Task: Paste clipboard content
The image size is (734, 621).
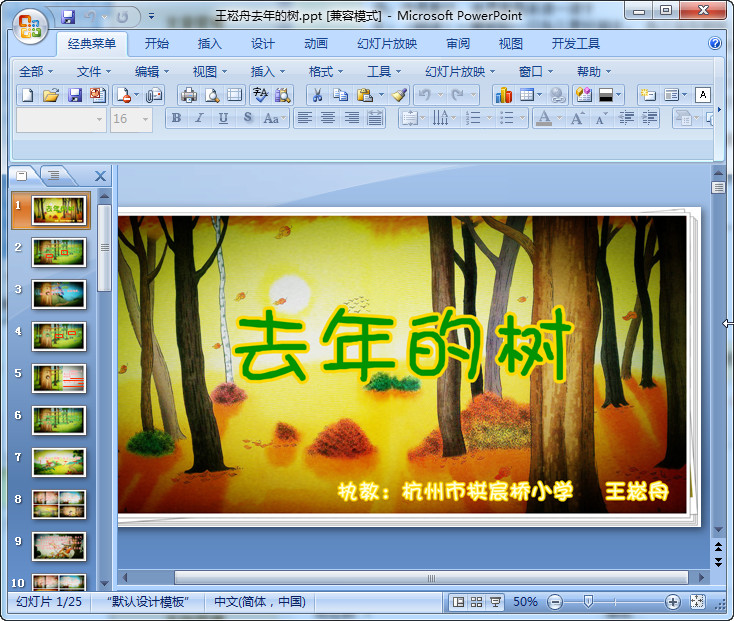Action: pyautogui.click(x=364, y=95)
